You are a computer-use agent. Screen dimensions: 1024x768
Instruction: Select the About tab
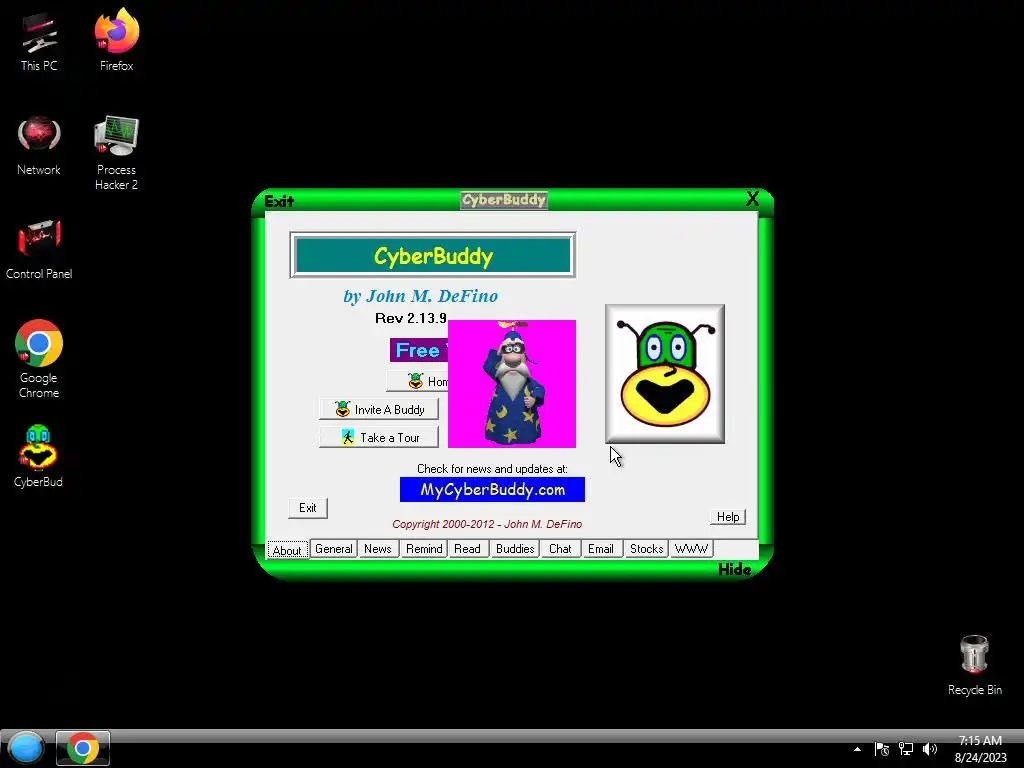[287, 550]
